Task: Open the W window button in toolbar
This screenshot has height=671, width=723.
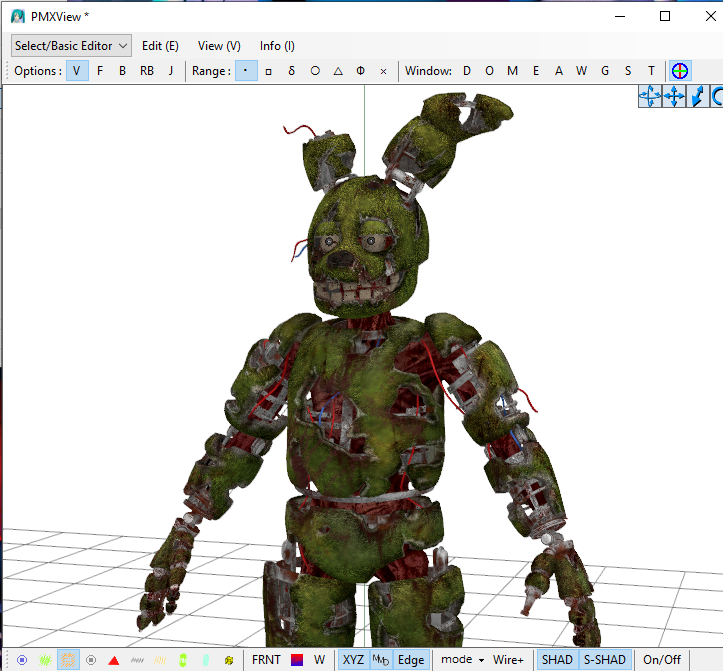Action: [x=581, y=71]
